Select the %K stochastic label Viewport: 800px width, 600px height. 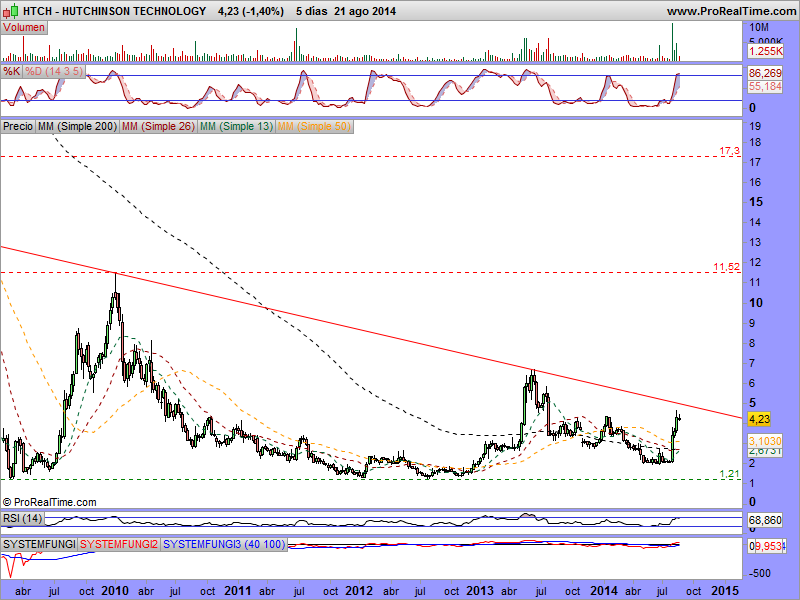[x=11, y=71]
